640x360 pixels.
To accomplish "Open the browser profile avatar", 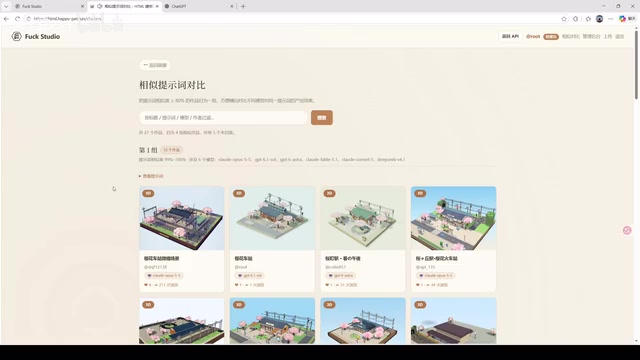I will (x=599, y=19).
